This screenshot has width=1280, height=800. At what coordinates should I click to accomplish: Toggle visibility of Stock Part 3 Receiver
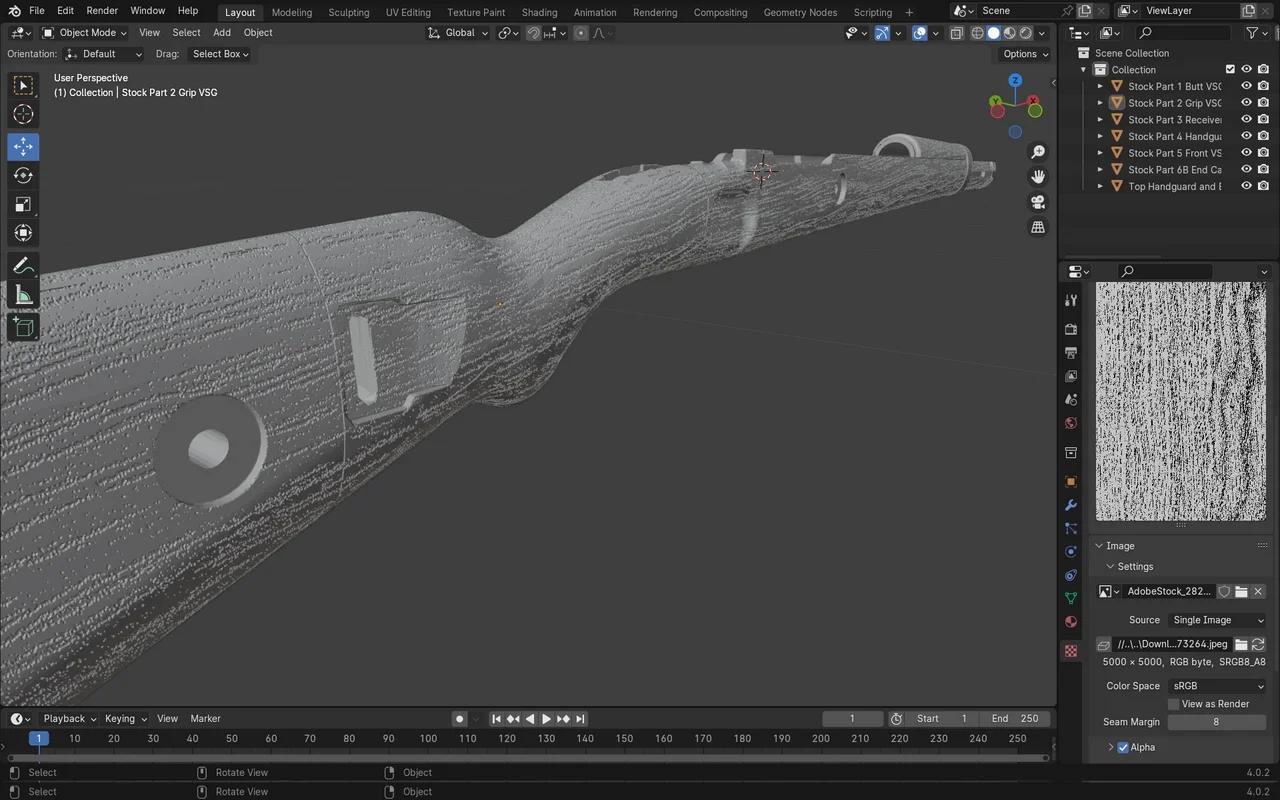[1245, 119]
